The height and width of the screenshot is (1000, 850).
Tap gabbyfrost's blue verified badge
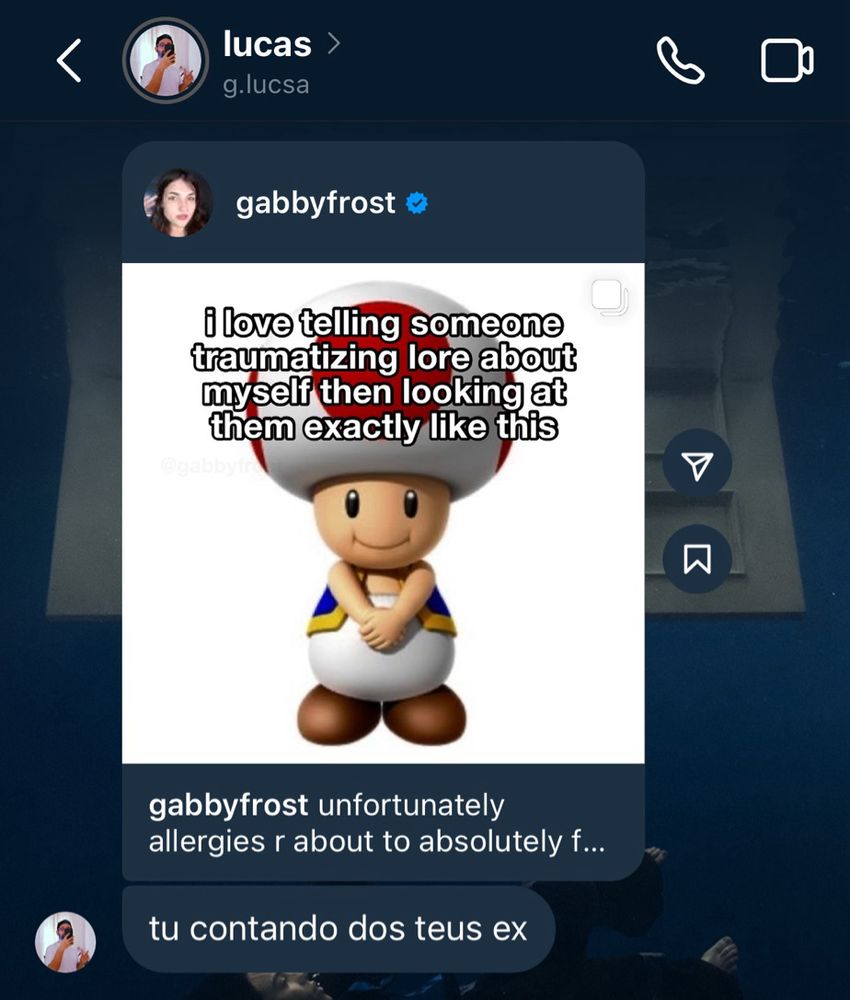pyautogui.click(x=417, y=203)
